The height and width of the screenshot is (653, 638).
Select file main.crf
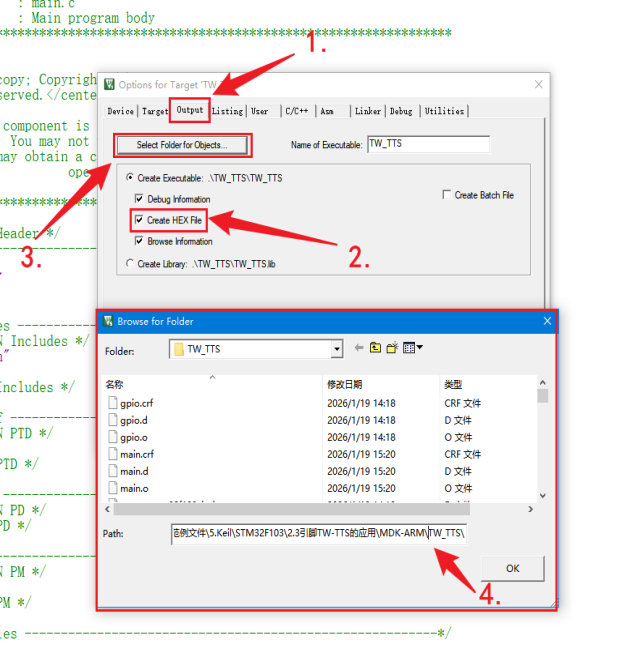coord(137,454)
